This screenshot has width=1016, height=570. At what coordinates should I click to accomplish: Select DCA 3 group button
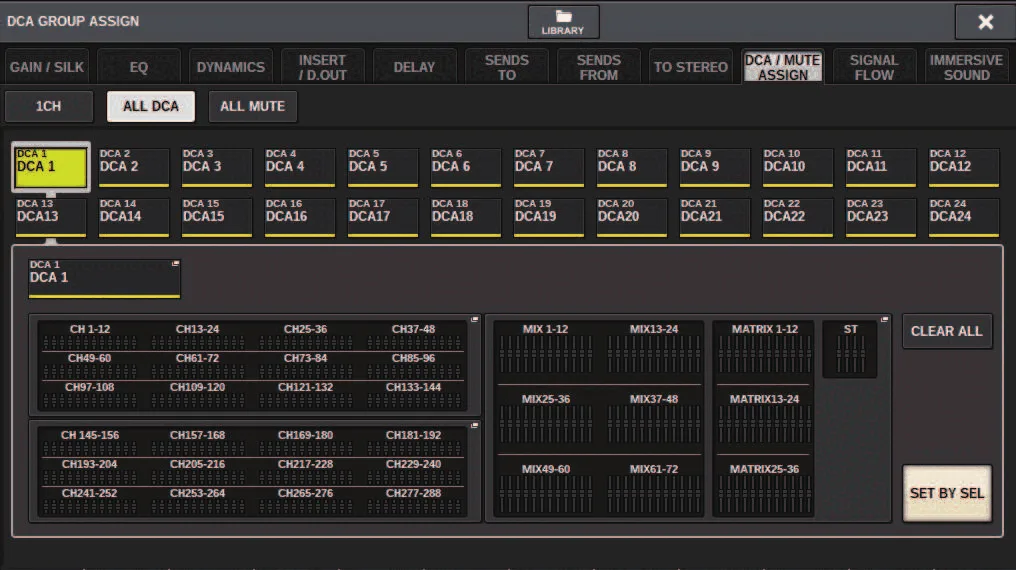point(216,167)
